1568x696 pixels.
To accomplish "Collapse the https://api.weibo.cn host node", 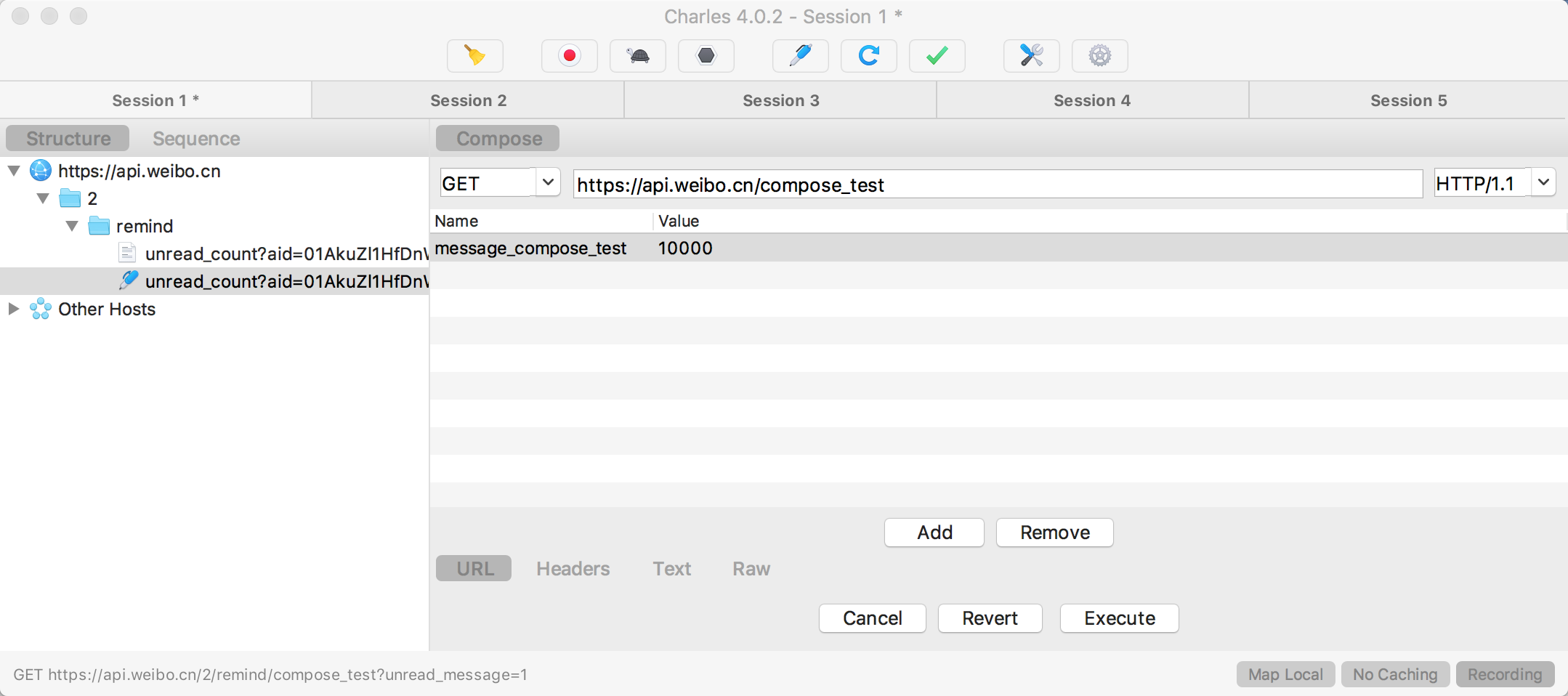I will coord(14,171).
